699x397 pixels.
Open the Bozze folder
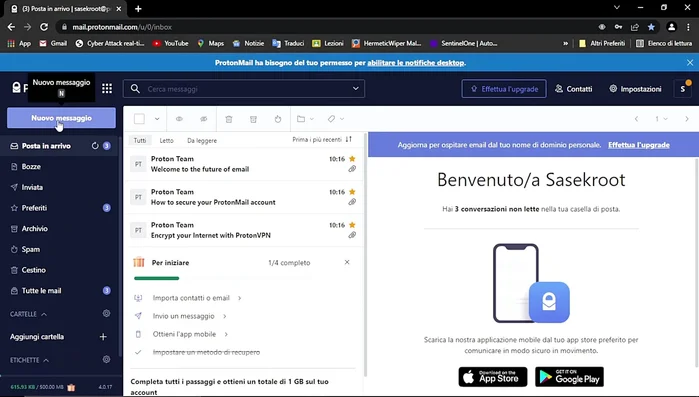click(x=31, y=167)
